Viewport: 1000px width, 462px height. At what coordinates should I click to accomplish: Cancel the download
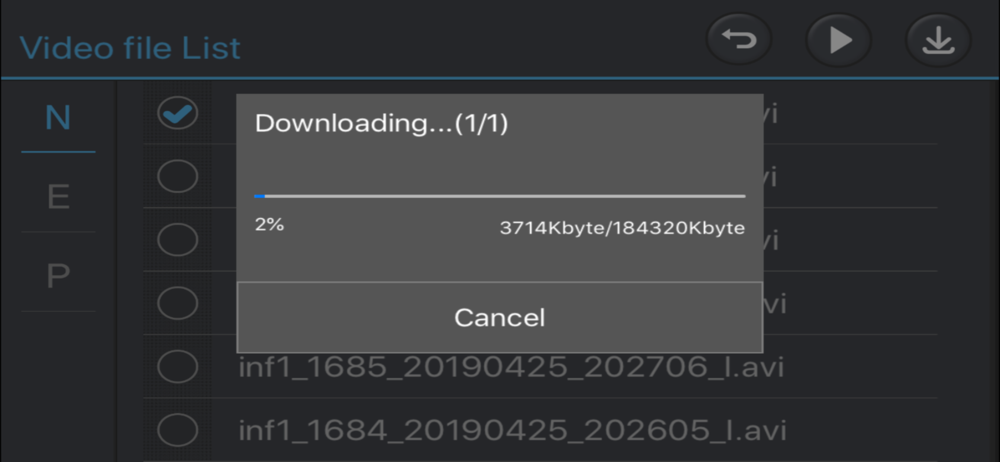pyautogui.click(x=500, y=318)
